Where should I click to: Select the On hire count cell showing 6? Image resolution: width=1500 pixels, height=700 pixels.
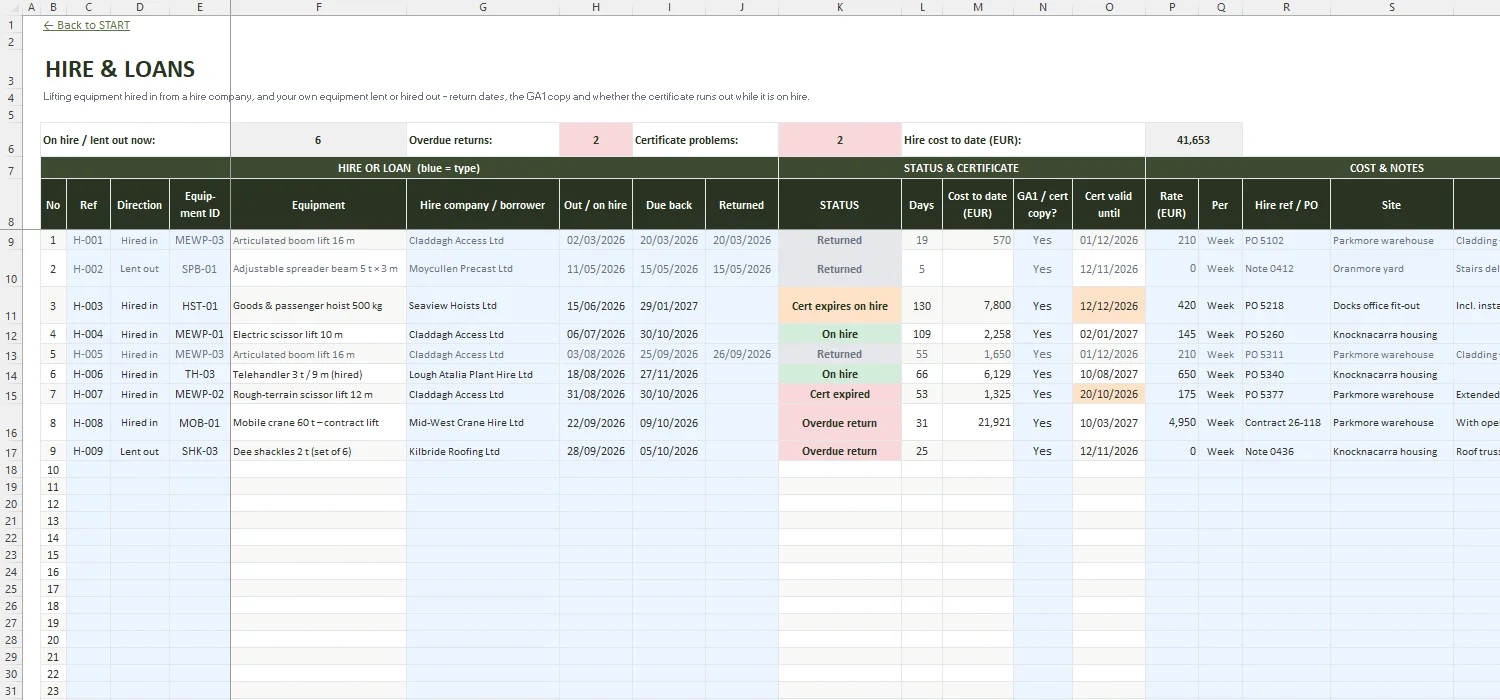point(318,140)
